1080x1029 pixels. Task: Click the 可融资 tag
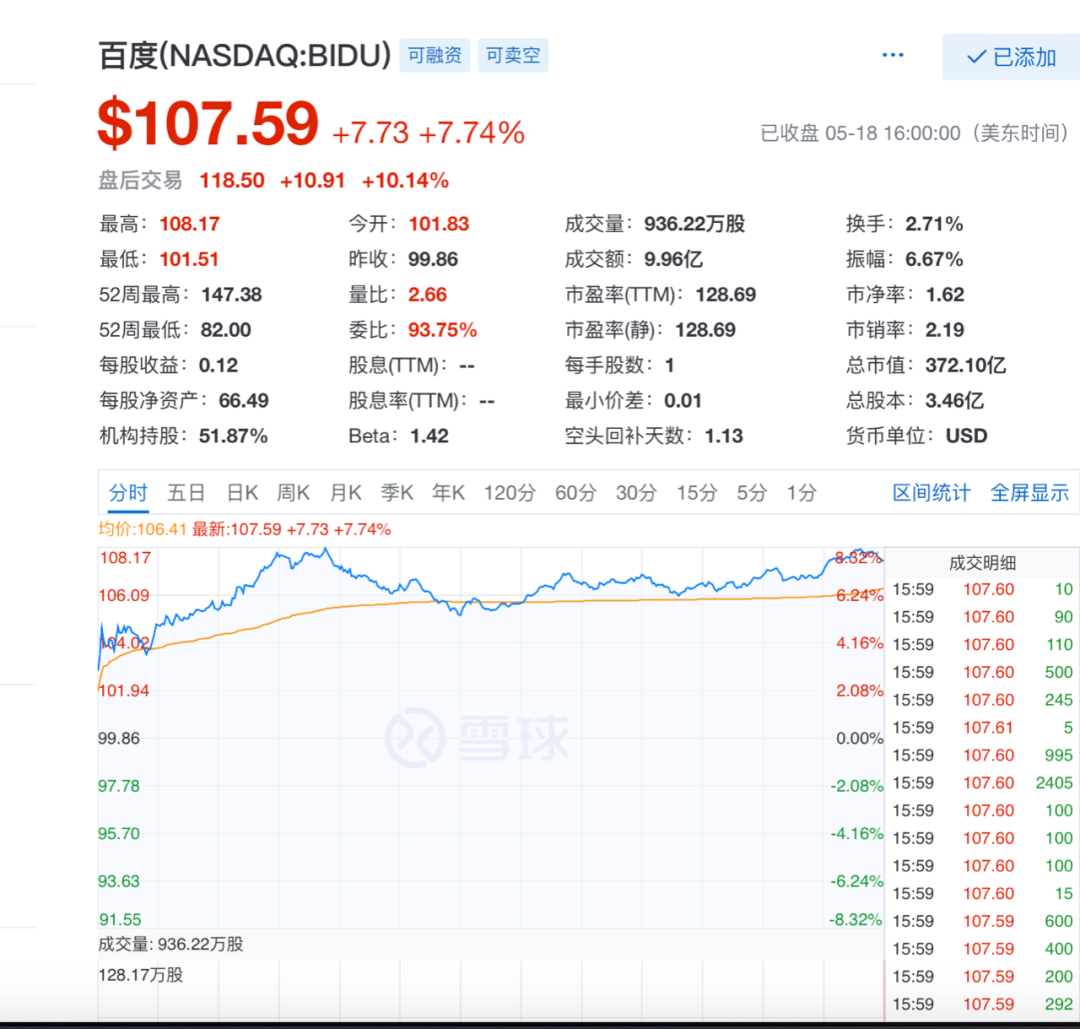coord(435,55)
